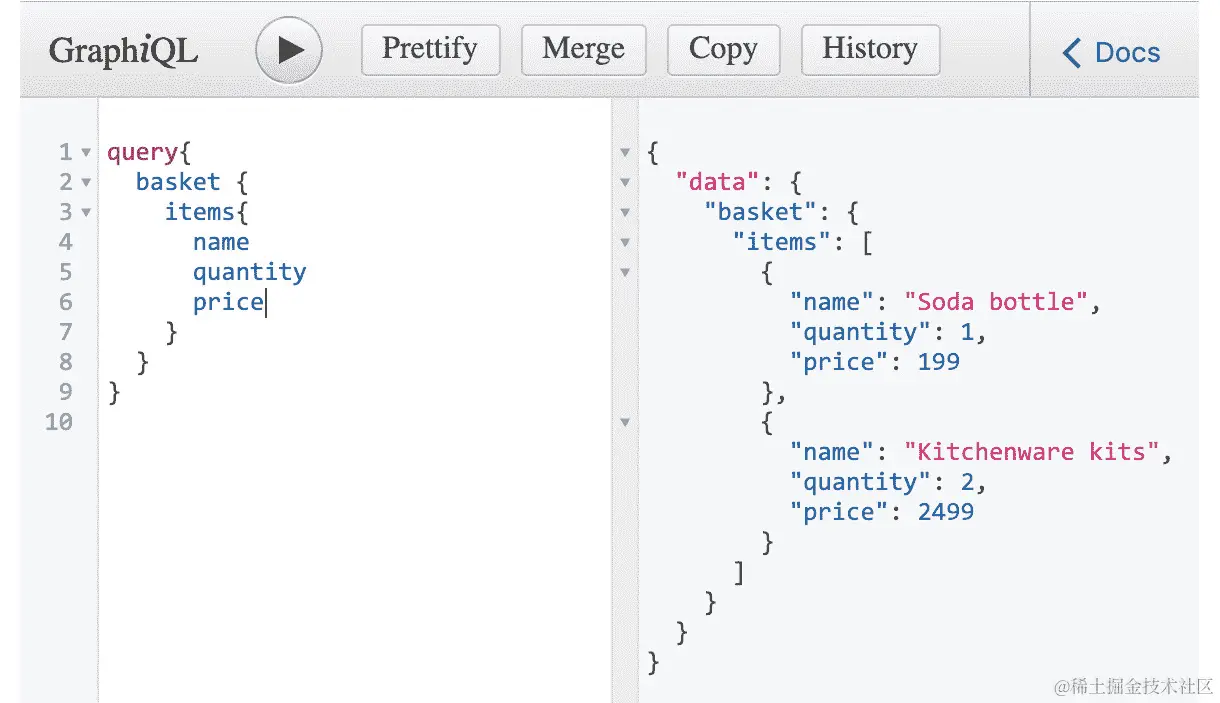
Task: Click line number 7 in the editor gutter
Action: coord(66,332)
